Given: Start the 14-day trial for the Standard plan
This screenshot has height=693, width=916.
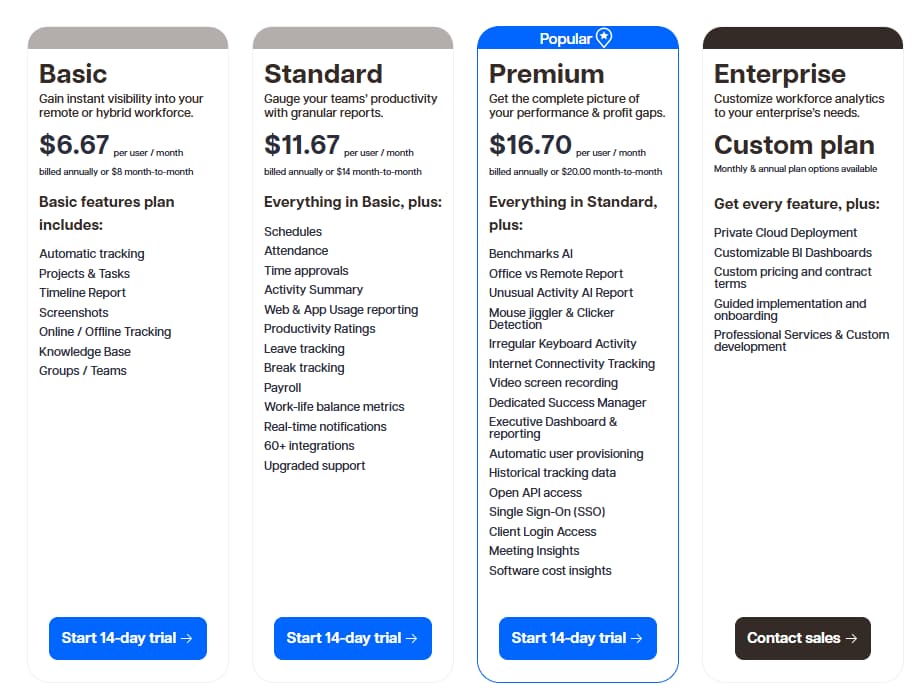Looking at the screenshot, I should [352, 638].
